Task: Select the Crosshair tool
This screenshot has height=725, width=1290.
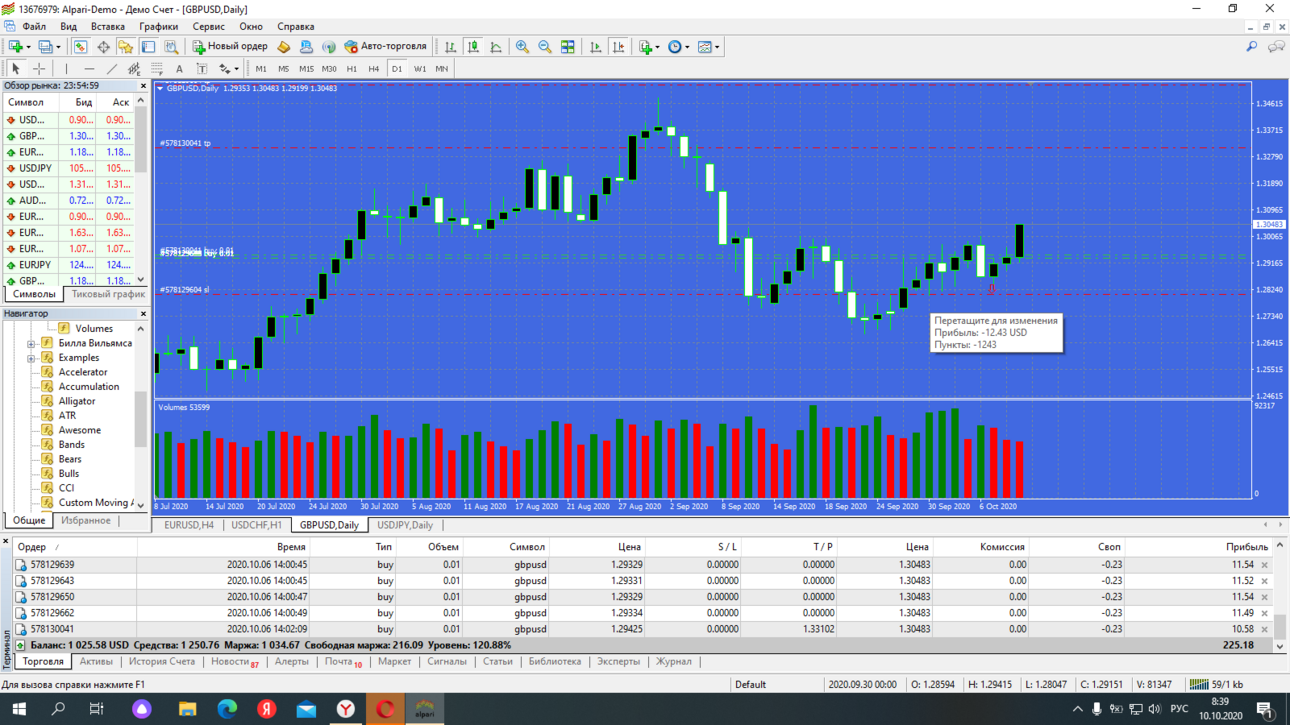Action: pyautogui.click(x=39, y=69)
